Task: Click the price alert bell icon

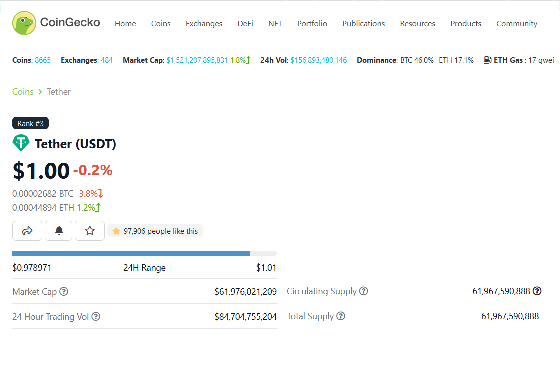Action: pyautogui.click(x=59, y=231)
